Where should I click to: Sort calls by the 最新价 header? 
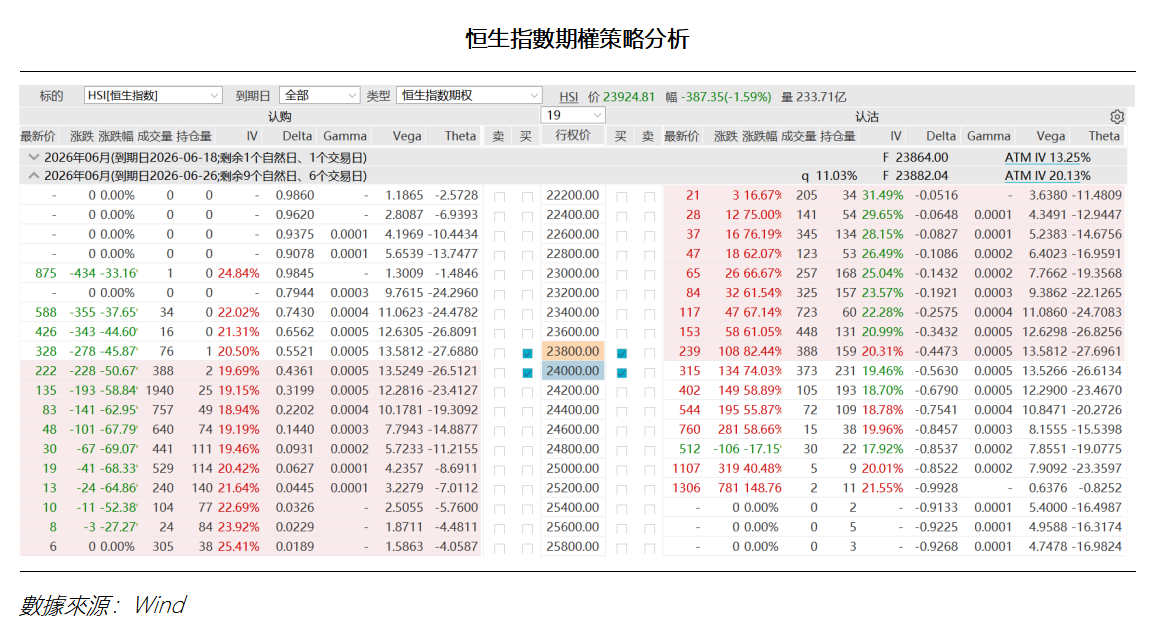pyautogui.click(x=38, y=136)
